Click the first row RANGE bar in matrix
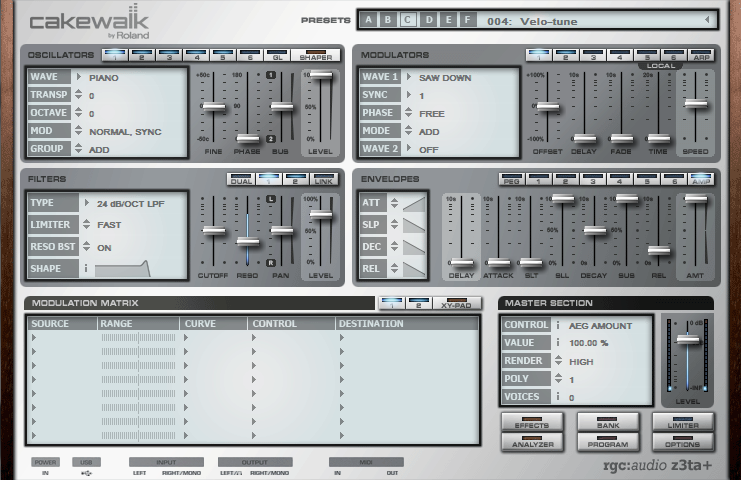 [138, 337]
